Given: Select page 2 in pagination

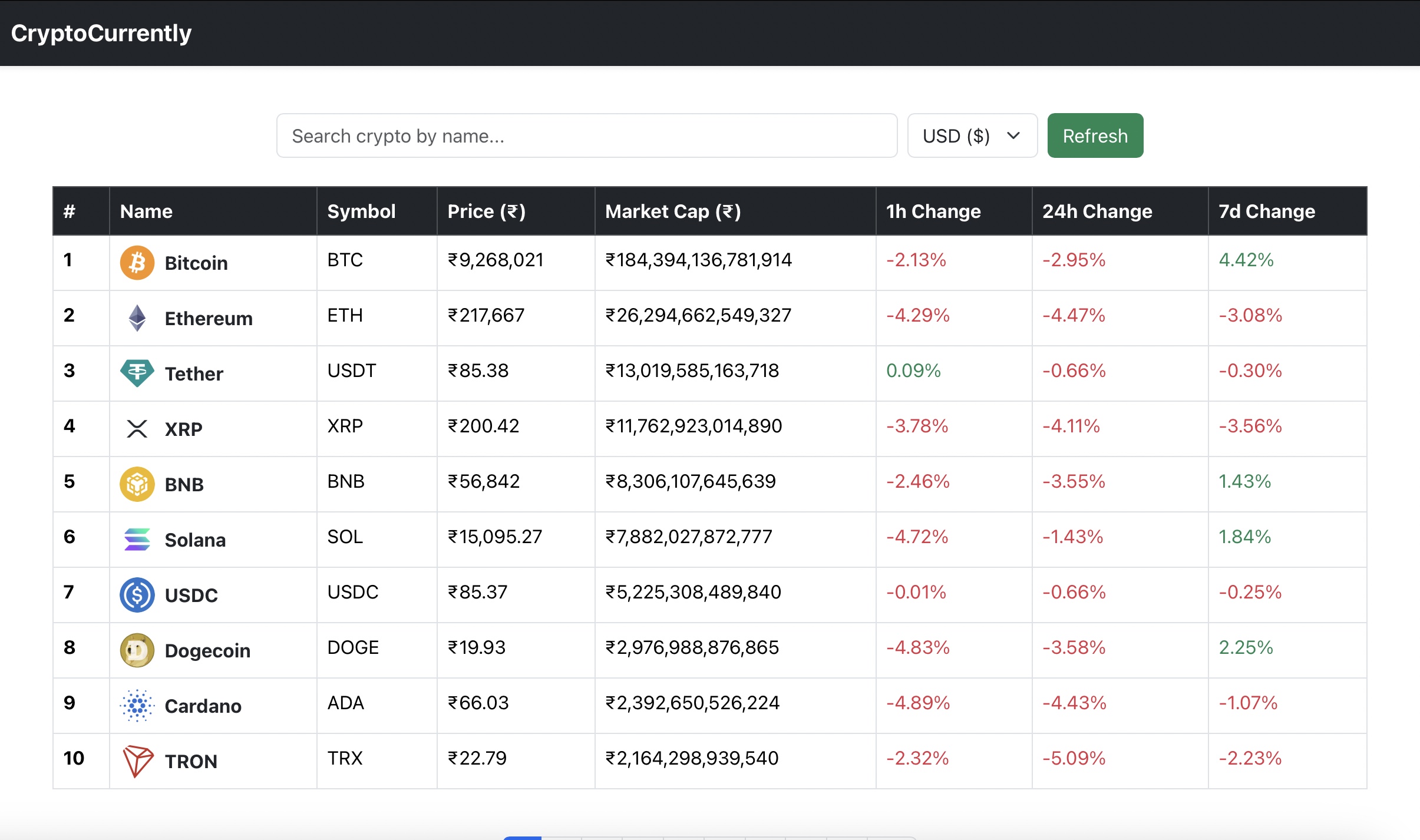Looking at the screenshot, I should point(561,836).
